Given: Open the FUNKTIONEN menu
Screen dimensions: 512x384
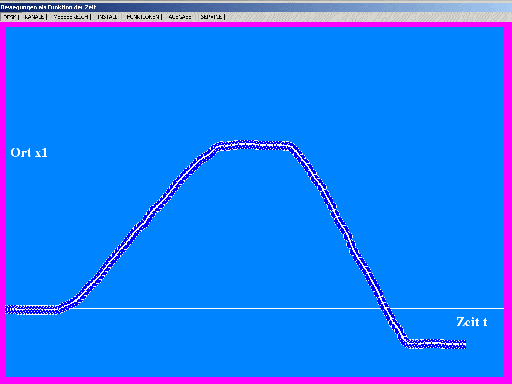Looking at the screenshot, I should point(143,17).
